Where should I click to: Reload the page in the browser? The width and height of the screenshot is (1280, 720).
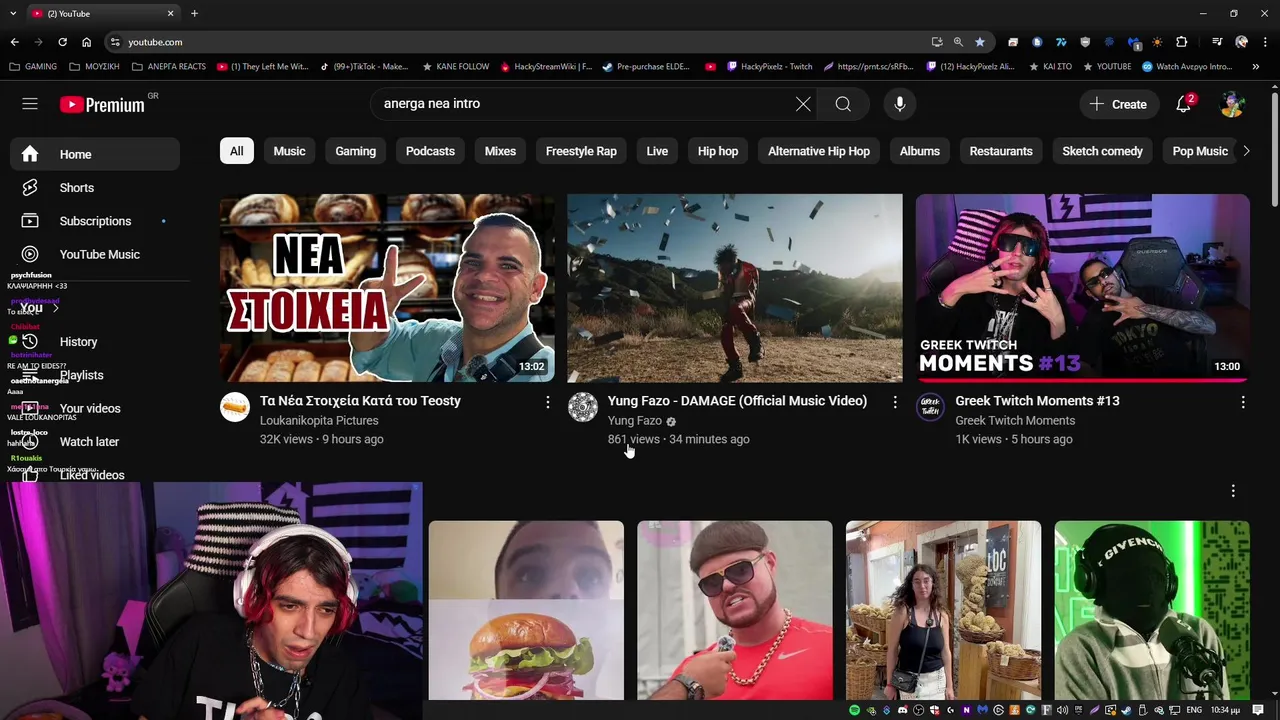point(62,42)
